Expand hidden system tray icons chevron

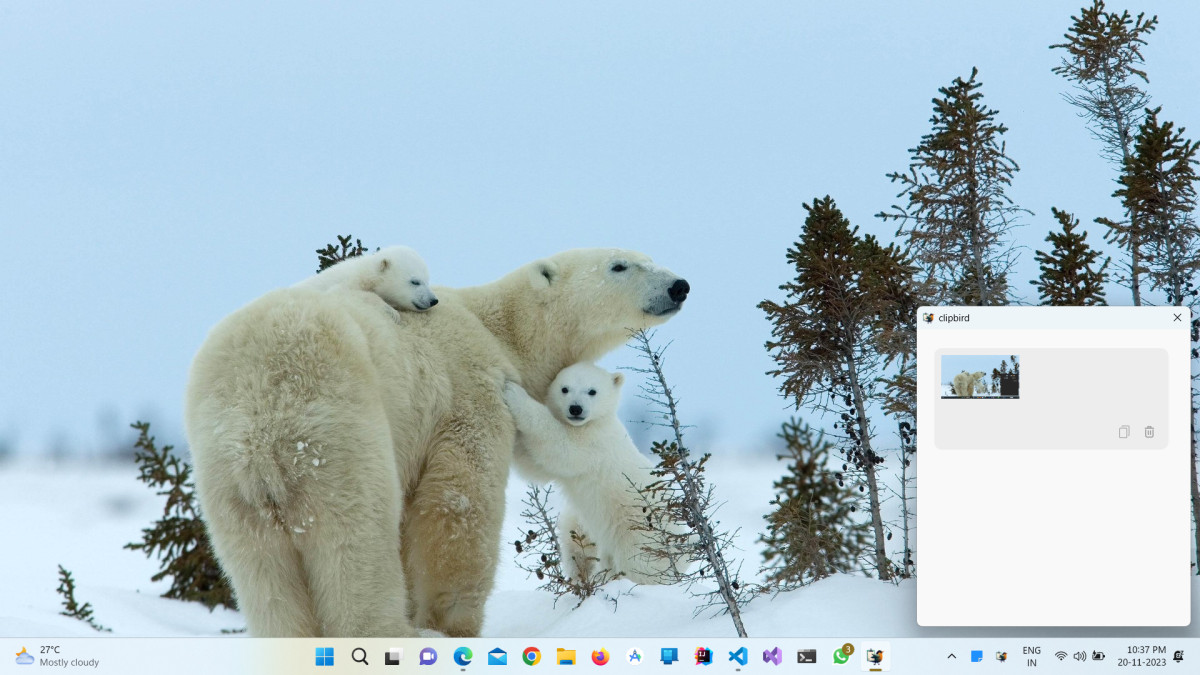pos(951,656)
